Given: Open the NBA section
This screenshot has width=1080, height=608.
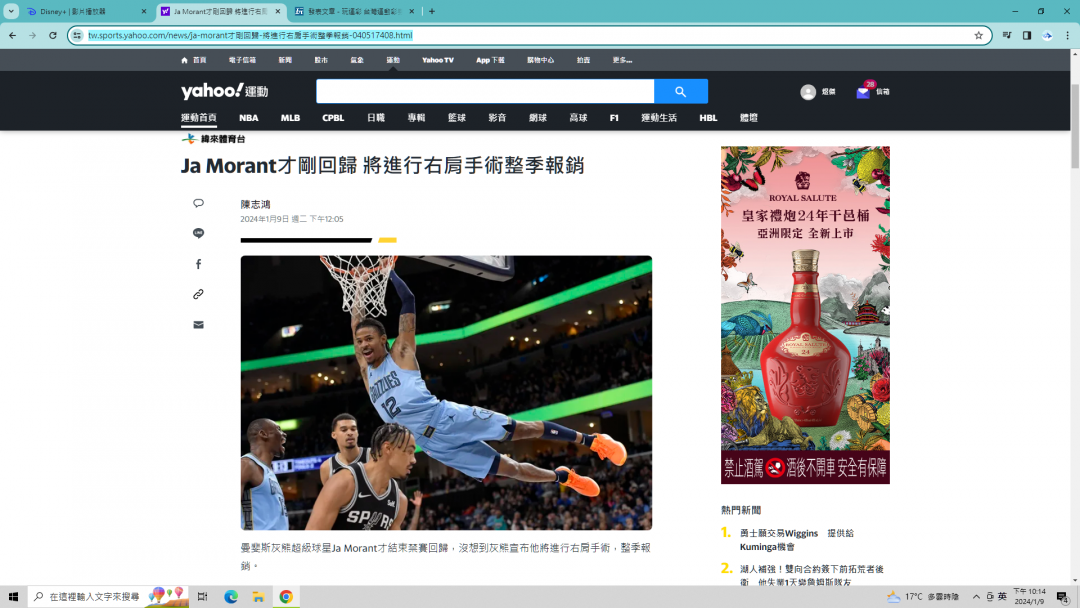Looking at the screenshot, I should click(249, 118).
